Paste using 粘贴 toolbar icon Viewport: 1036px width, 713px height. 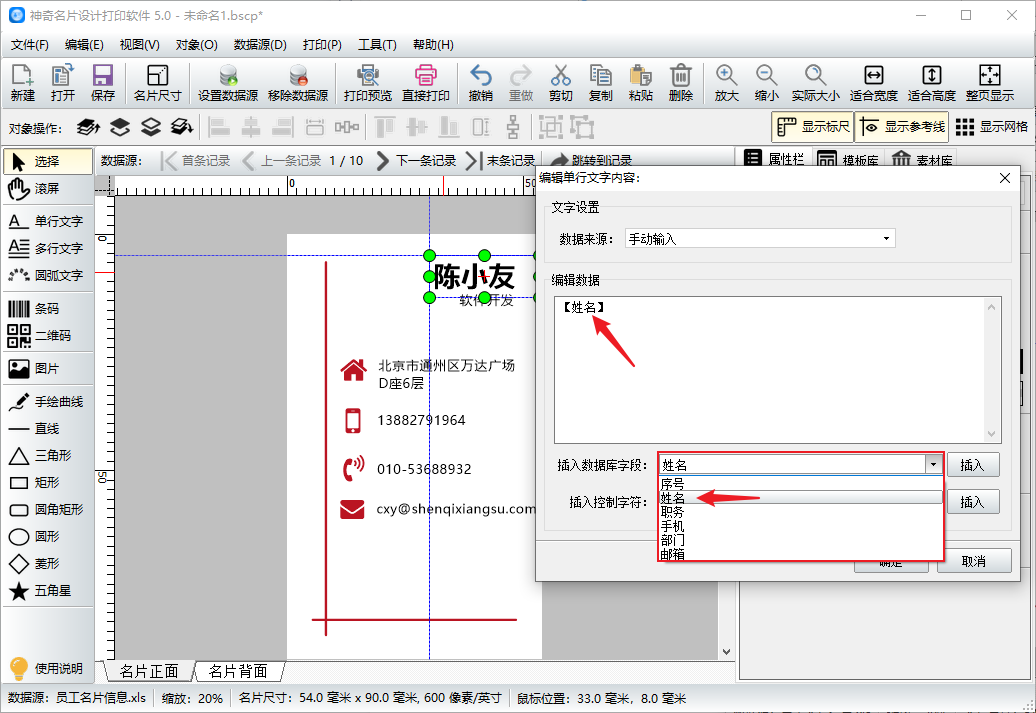641,83
